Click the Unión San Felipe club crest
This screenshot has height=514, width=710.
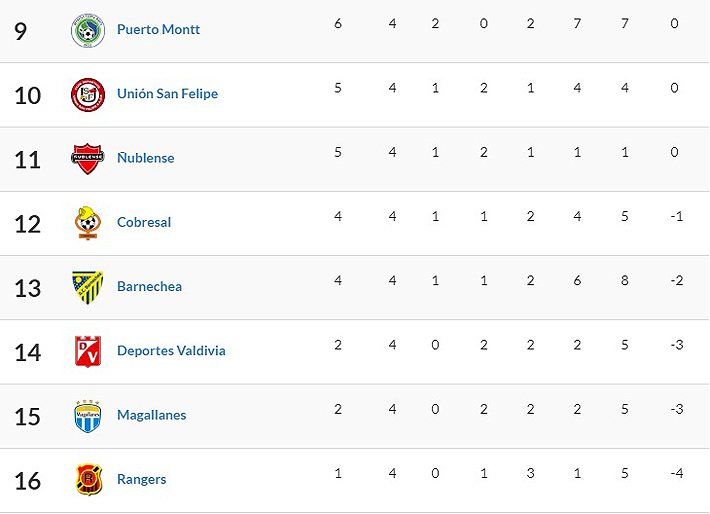pyautogui.click(x=88, y=94)
